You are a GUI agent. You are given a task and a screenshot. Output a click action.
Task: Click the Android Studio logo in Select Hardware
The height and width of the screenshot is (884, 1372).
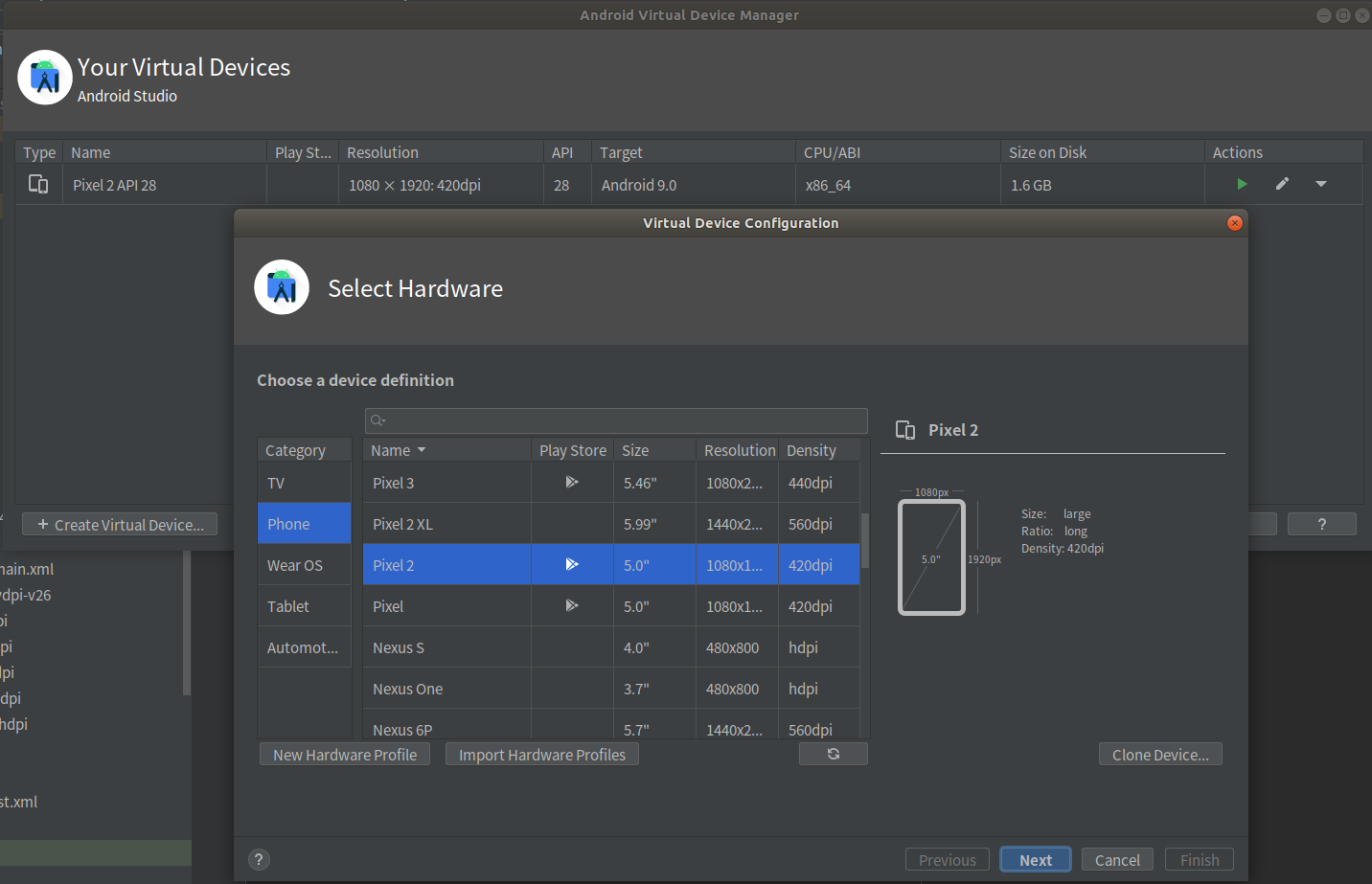tap(282, 287)
